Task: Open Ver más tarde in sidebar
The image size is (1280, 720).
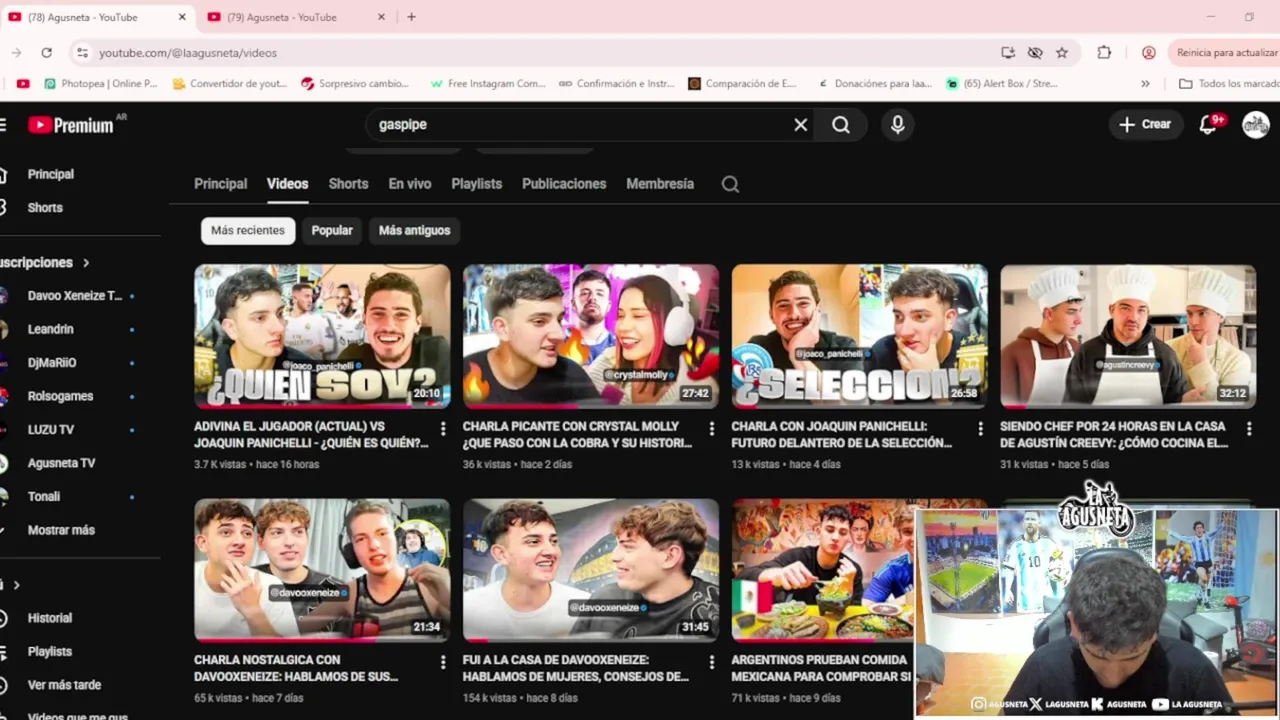Action: click(x=64, y=685)
